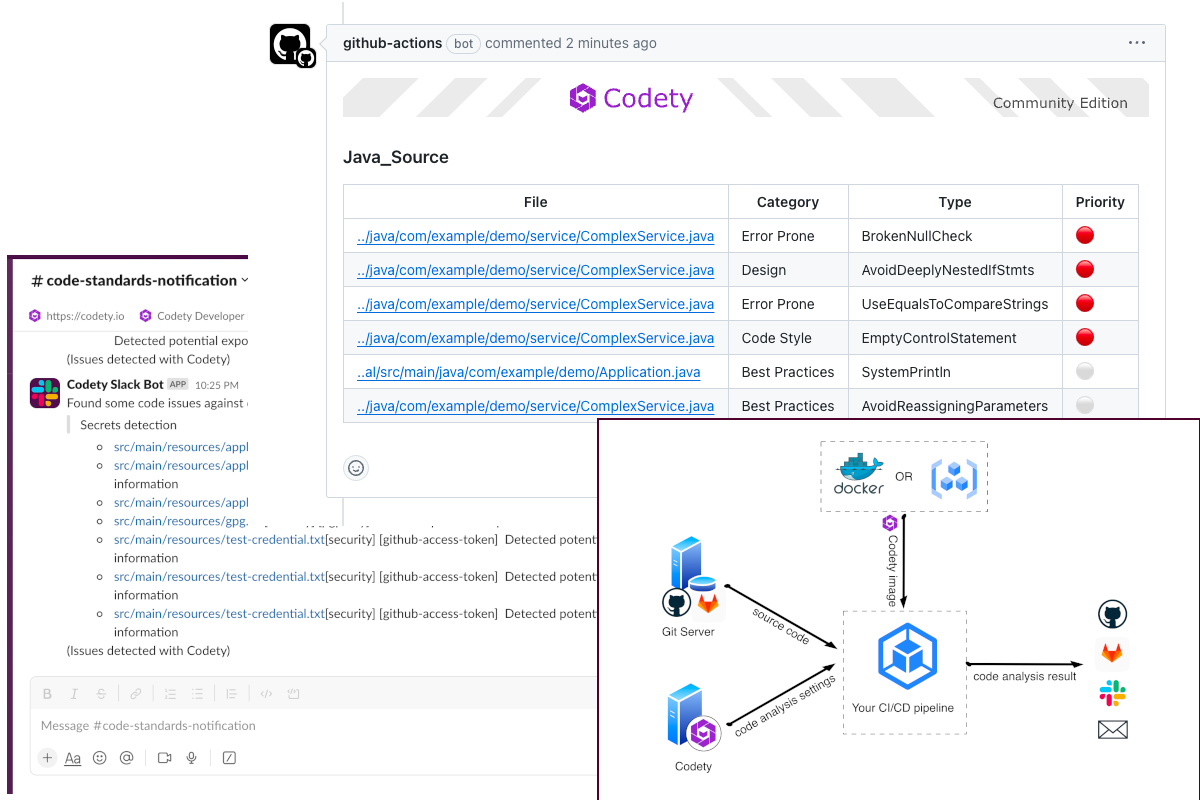This screenshot has width=1200, height=800.
Task: Click the 'Java_Source' heading
Action: [396, 157]
